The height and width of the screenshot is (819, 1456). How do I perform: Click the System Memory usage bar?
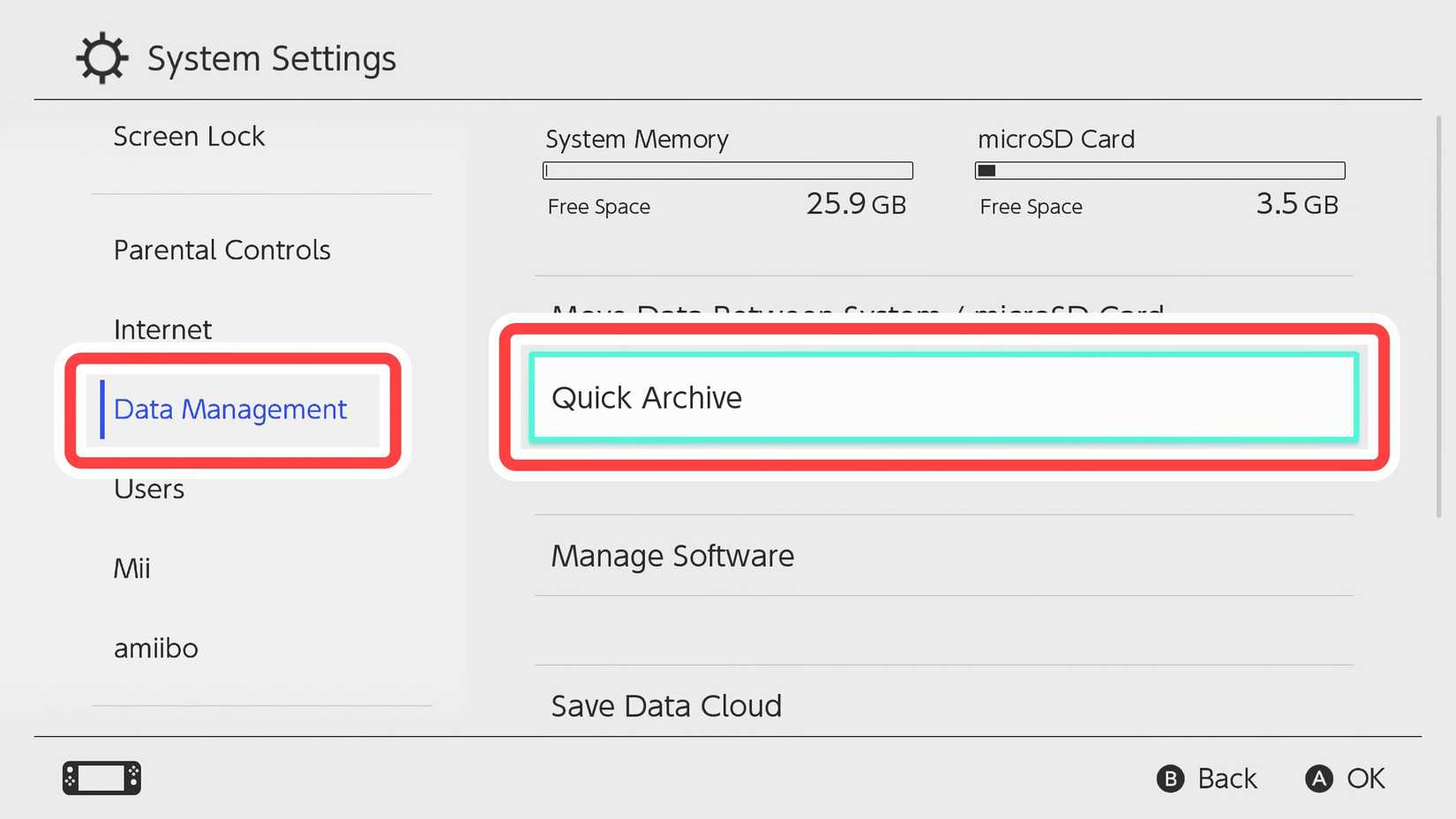coord(726,169)
